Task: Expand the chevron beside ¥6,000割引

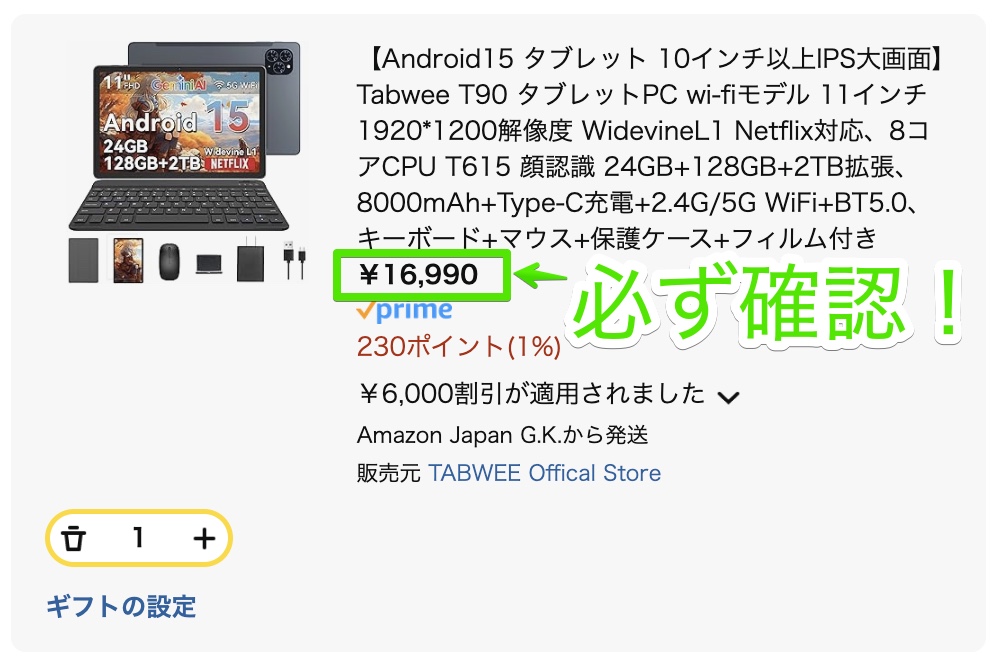Action: (728, 397)
